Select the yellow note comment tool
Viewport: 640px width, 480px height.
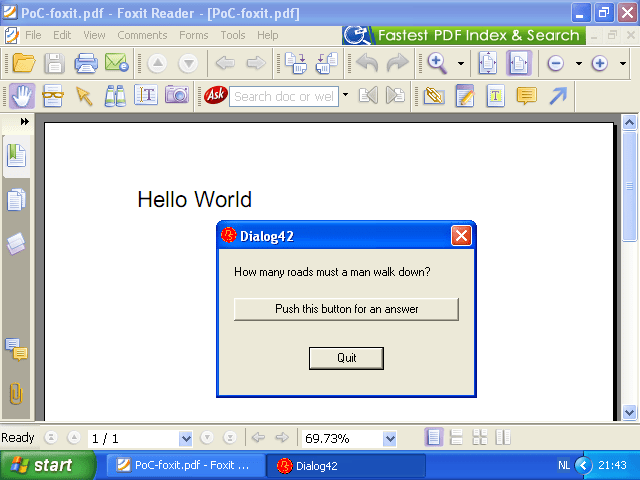click(526, 96)
